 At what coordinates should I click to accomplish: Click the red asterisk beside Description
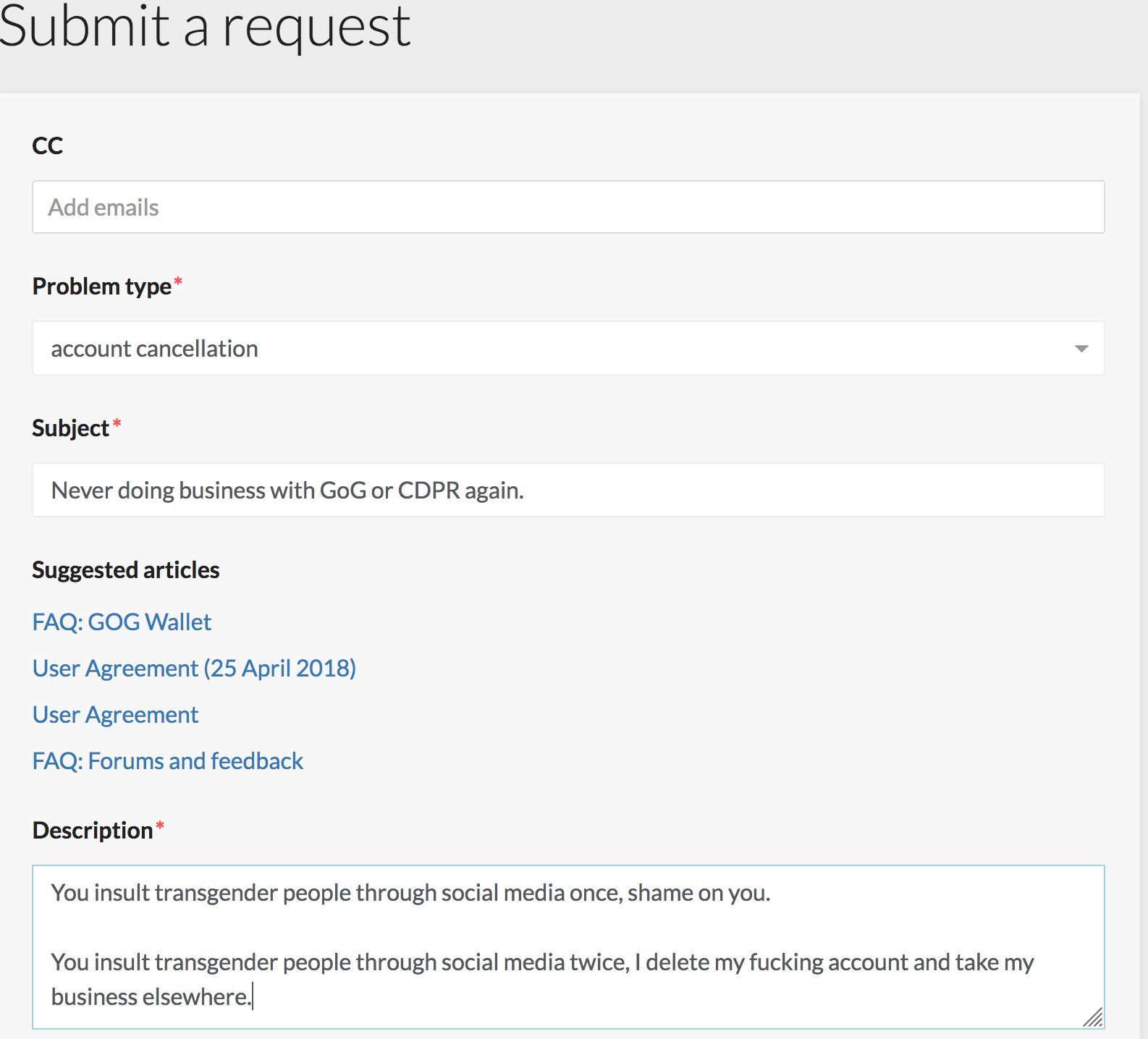[160, 826]
